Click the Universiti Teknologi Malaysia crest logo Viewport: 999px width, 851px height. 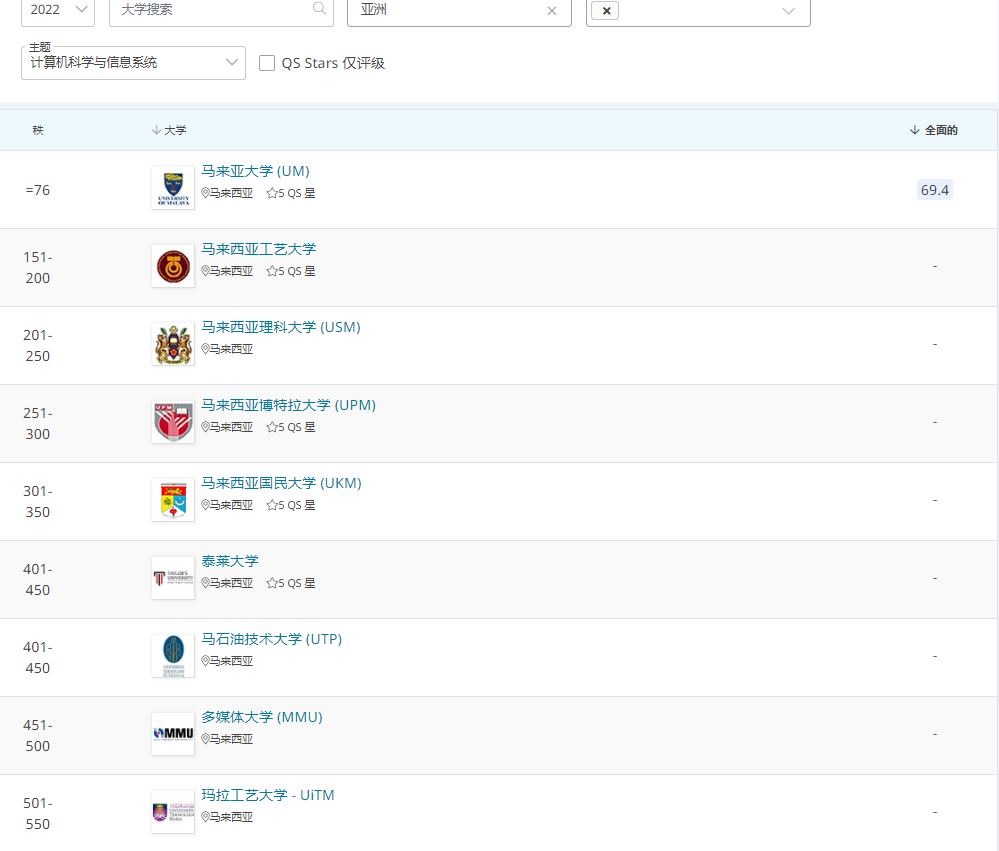point(173,266)
